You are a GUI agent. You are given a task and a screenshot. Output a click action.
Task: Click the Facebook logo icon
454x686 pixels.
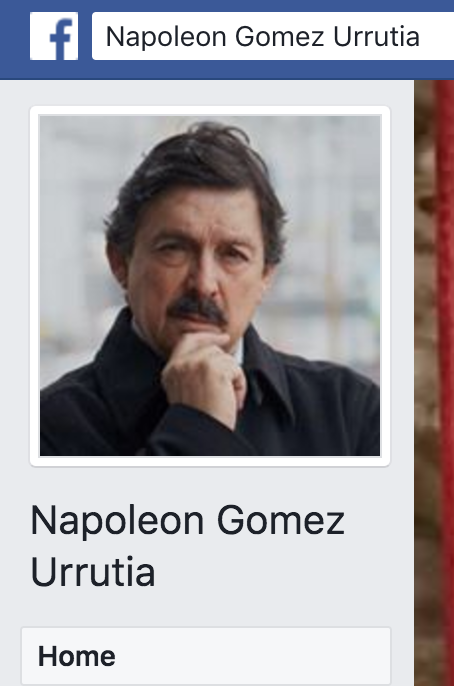(54, 36)
